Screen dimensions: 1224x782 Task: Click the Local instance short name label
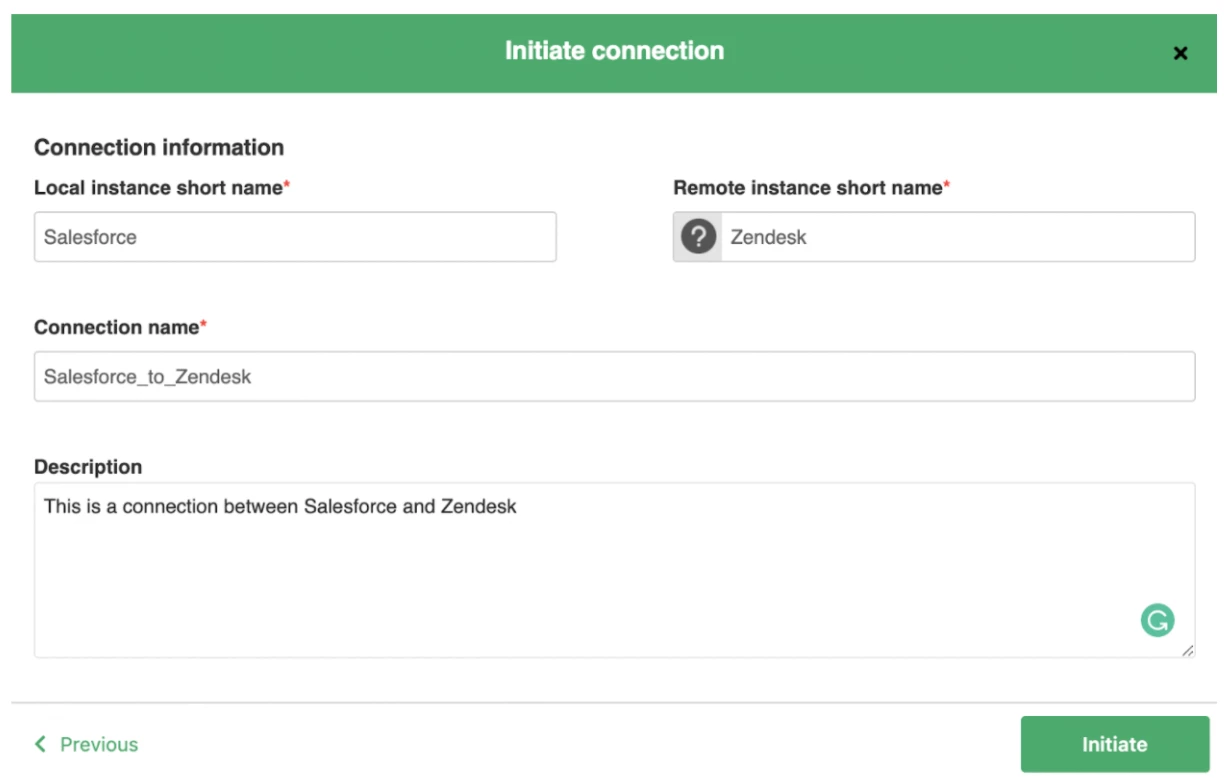coord(162,188)
